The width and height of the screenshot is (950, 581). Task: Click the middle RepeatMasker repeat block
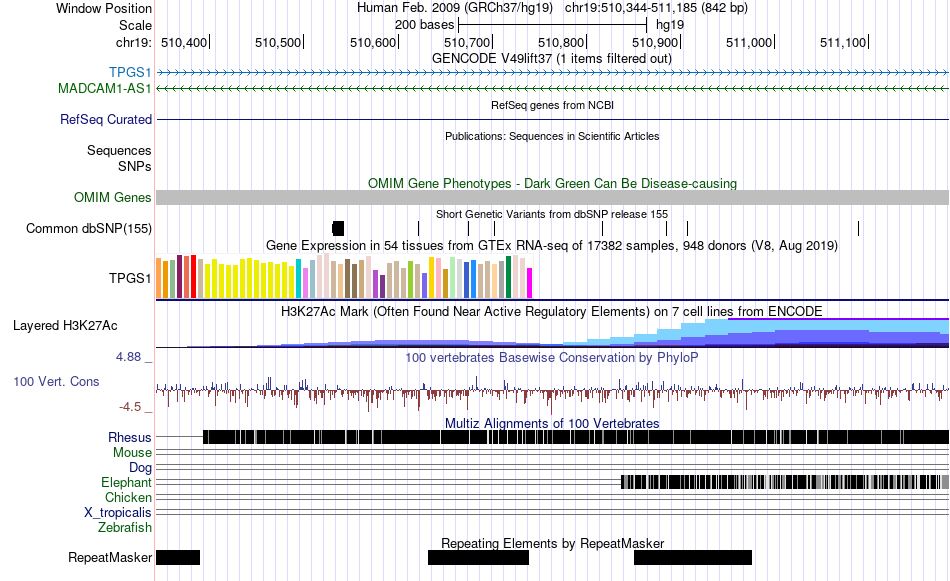pos(479,557)
